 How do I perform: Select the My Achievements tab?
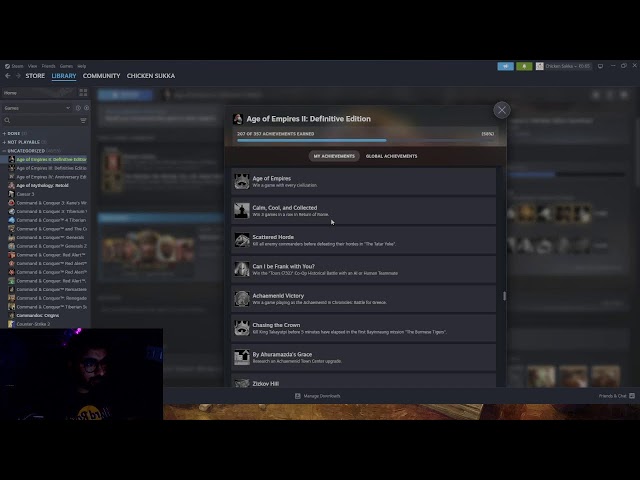334,156
